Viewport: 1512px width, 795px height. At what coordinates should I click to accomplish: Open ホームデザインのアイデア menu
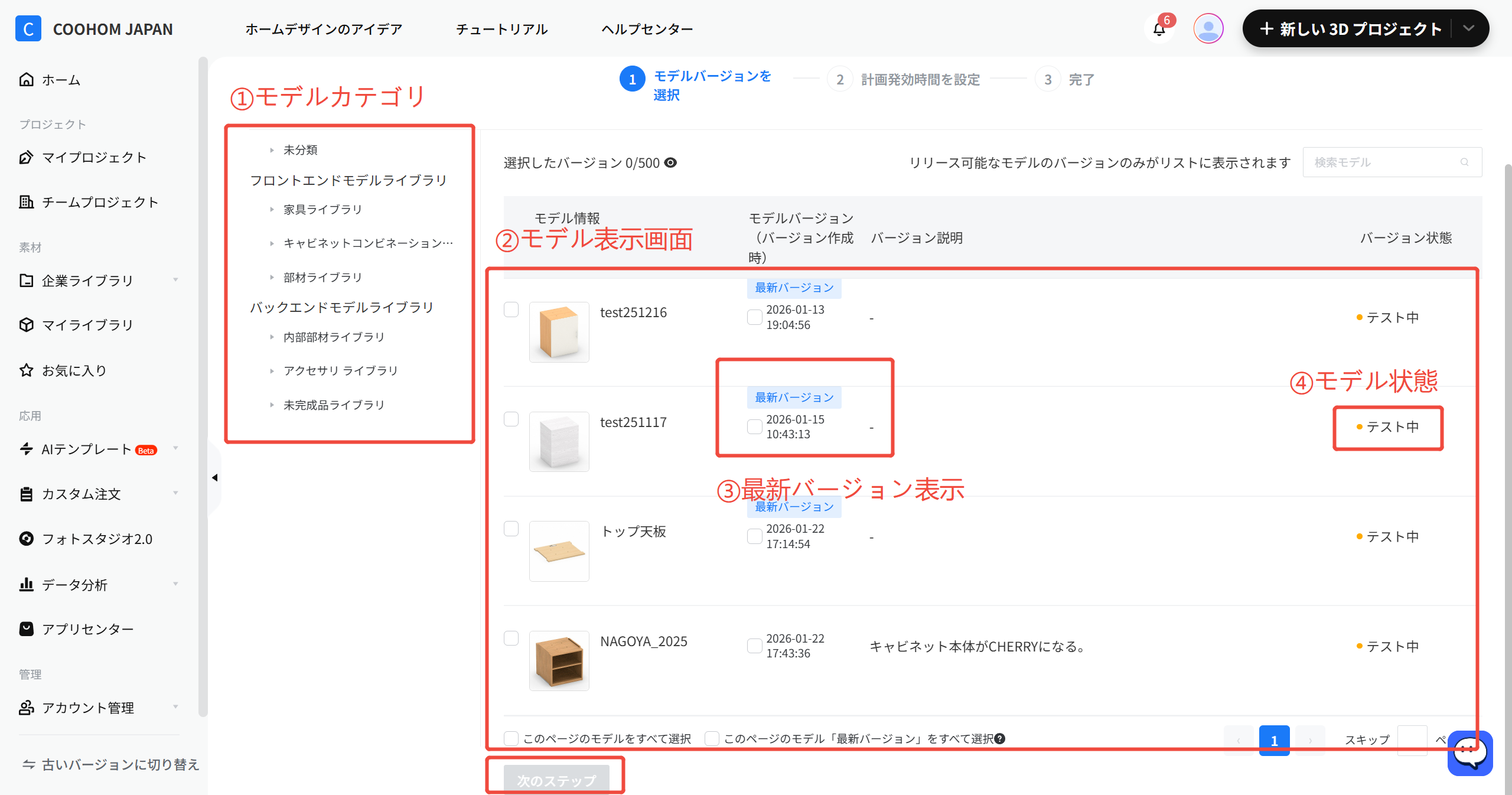click(x=324, y=29)
